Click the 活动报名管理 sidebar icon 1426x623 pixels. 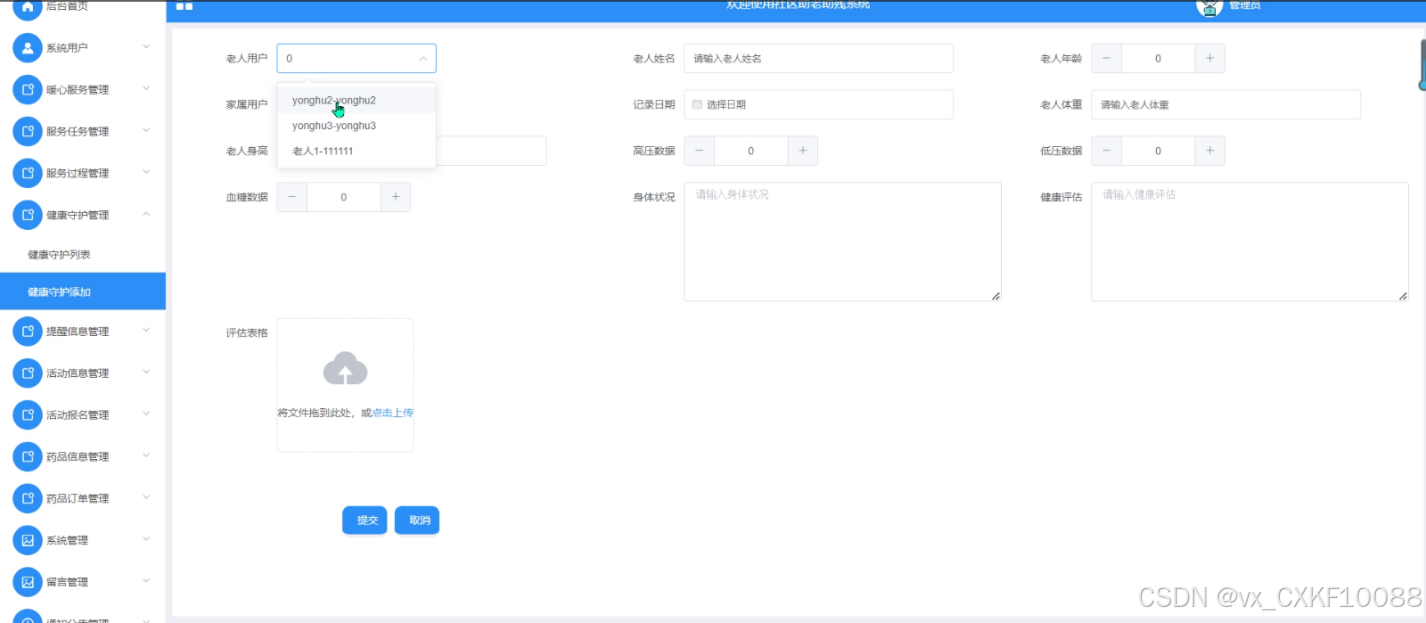click(27, 415)
